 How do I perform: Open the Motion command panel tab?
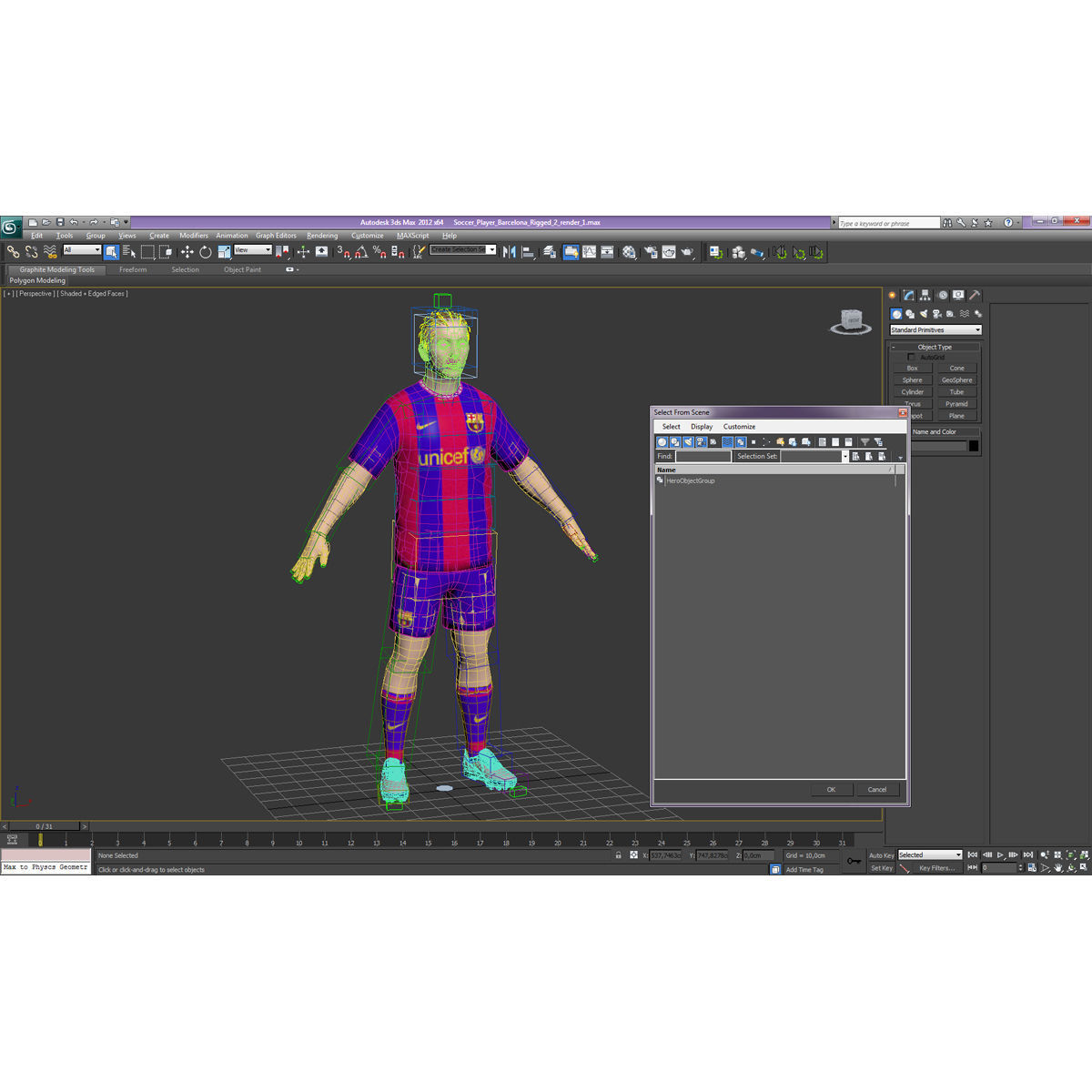pyautogui.click(x=942, y=295)
